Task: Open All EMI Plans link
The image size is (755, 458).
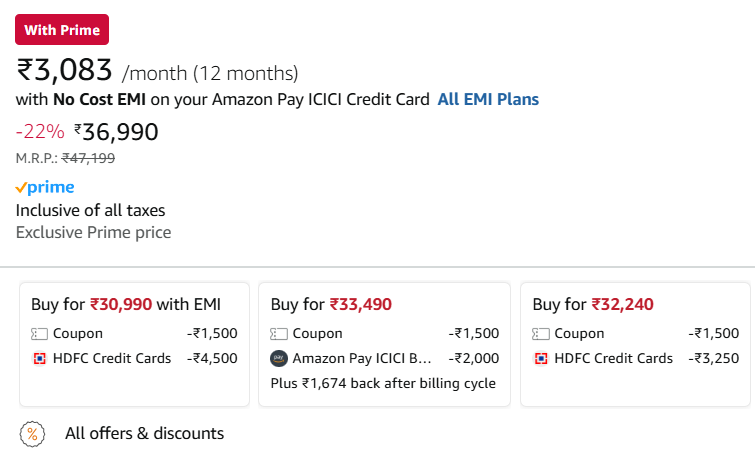Action: (x=488, y=99)
